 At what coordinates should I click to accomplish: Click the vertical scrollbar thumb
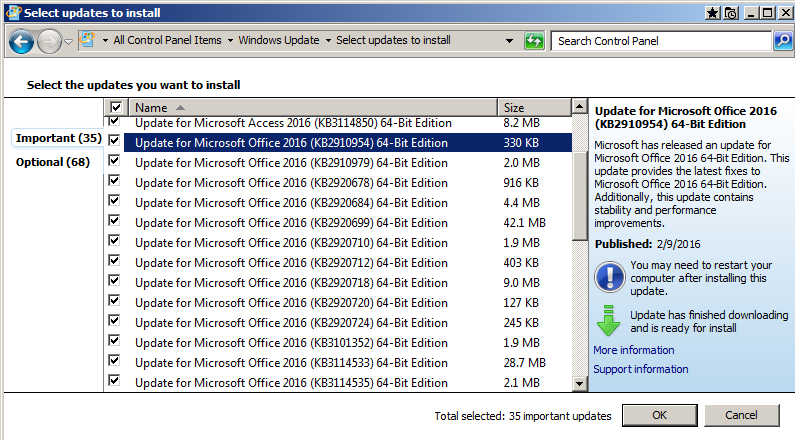pos(580,195)
